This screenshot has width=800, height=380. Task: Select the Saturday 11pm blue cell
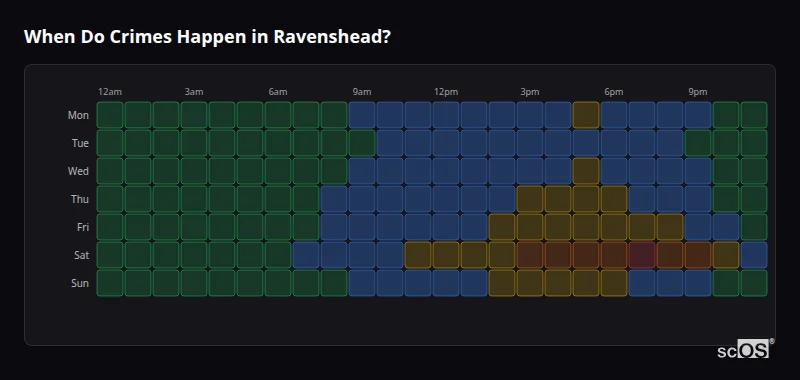coord(754,255)
